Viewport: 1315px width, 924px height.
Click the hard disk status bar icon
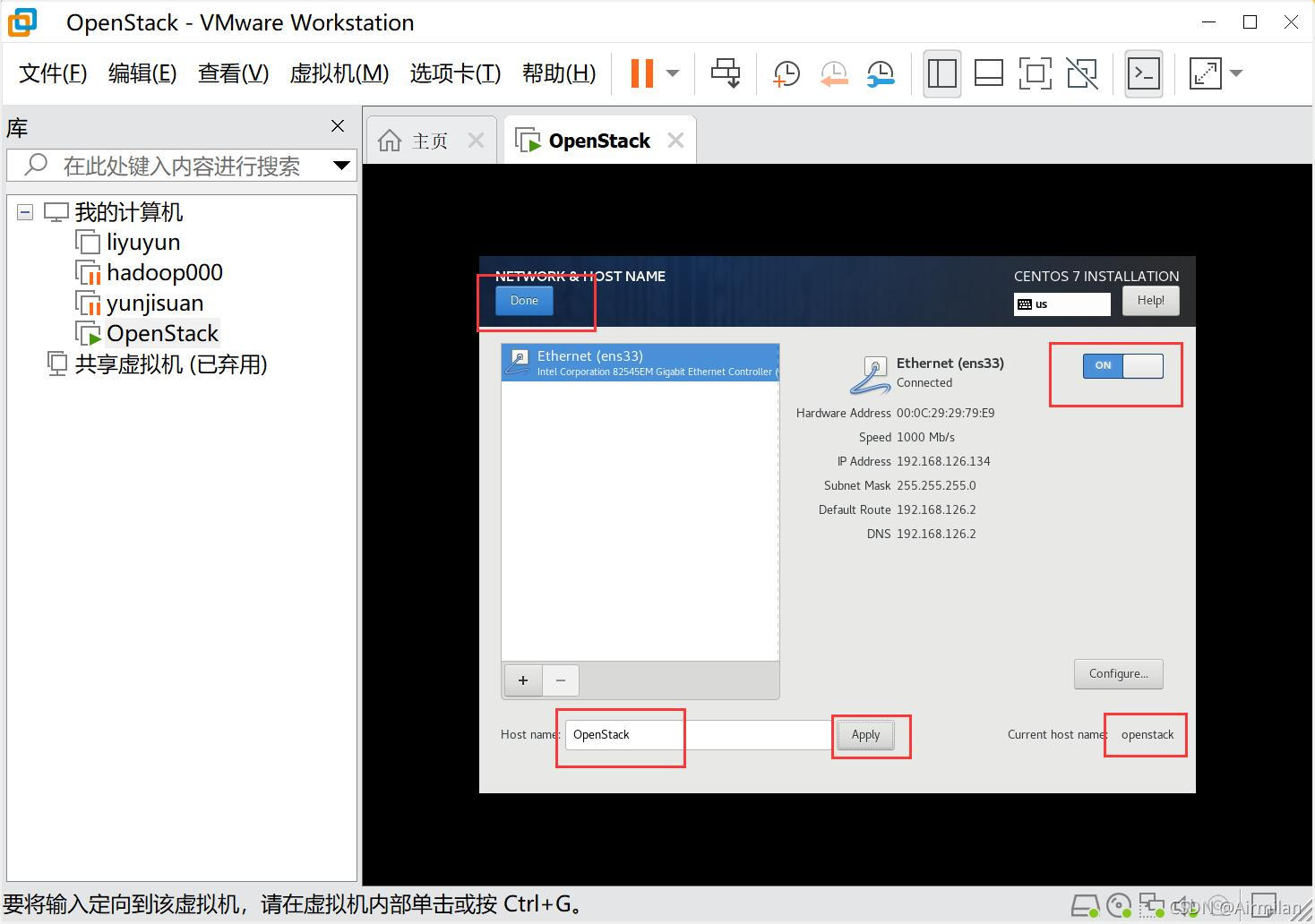[x=1085, y=906]
